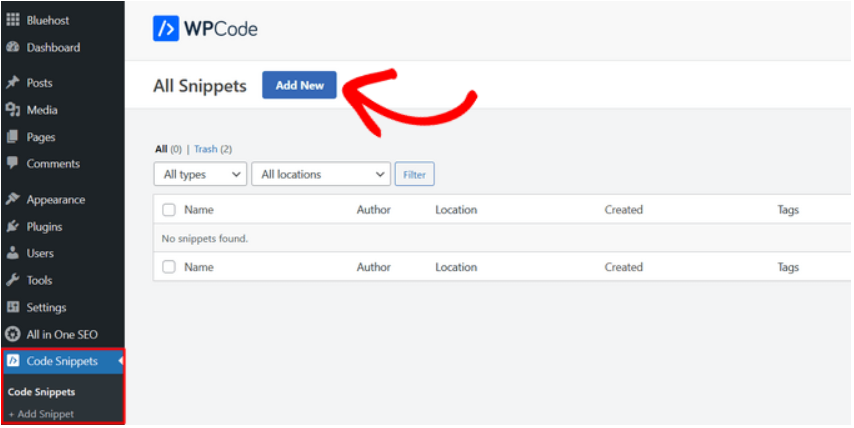Open the Appearance paintbrush icon
This screenshot has height=428, width=854.
pos(13,199)
